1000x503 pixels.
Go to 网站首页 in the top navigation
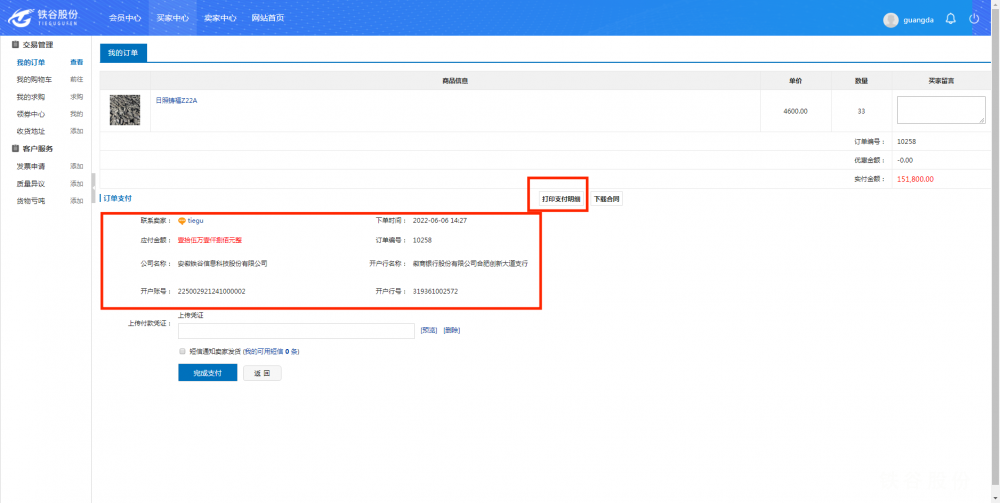point(267,18)
